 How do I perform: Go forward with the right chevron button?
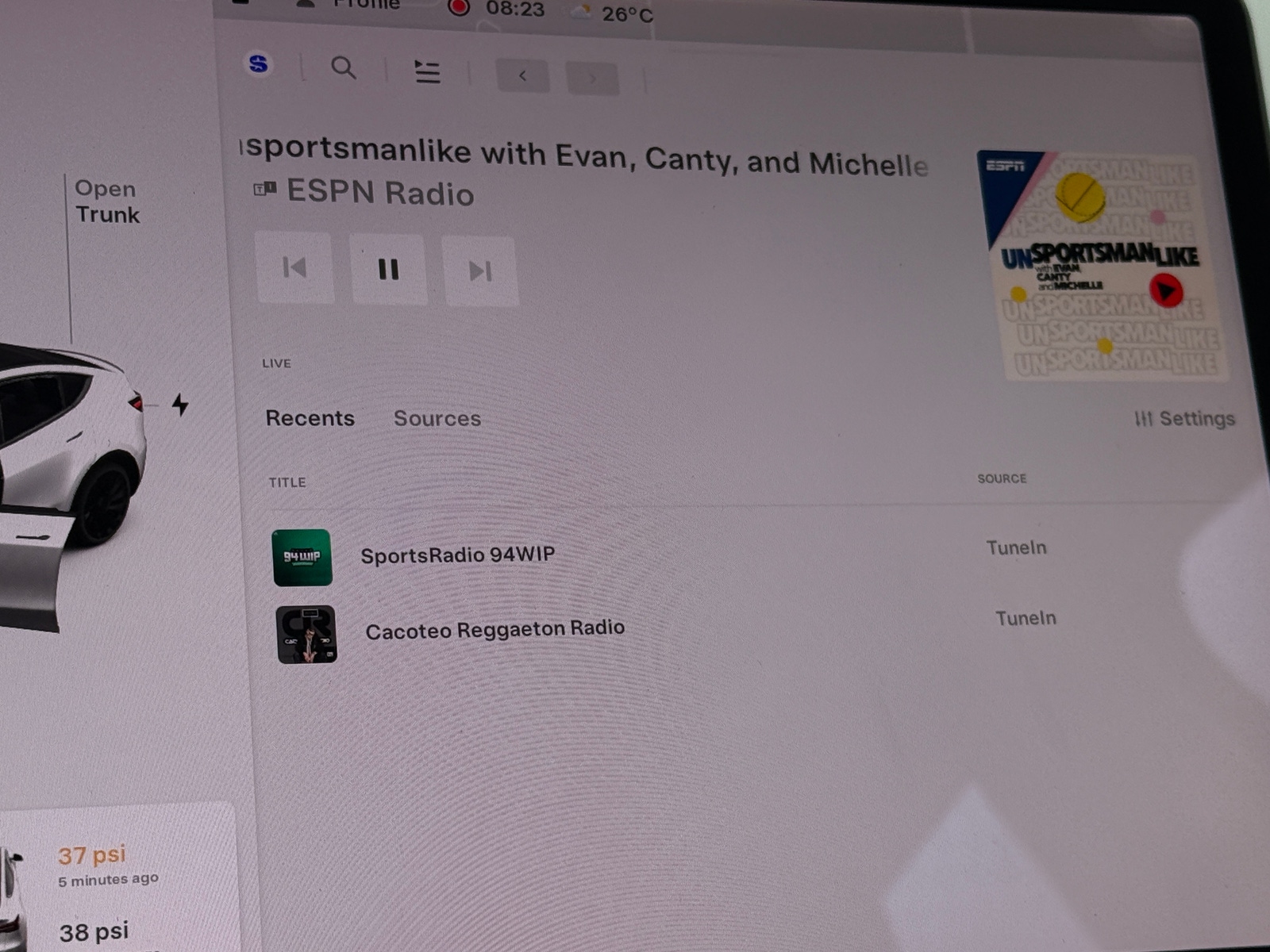(592, 79)
